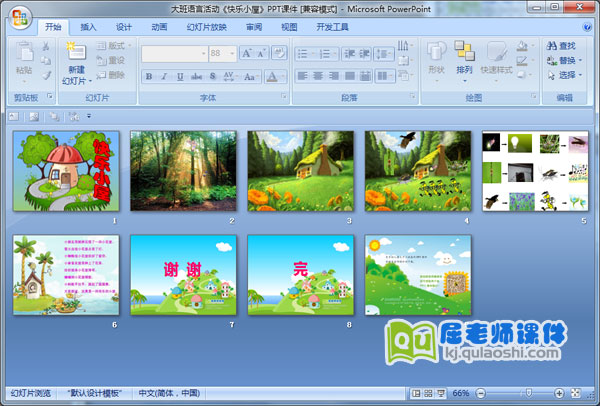Click Fit slide to window icon
The width and height of the screenshot is (600, 406).
click(576, 393)
